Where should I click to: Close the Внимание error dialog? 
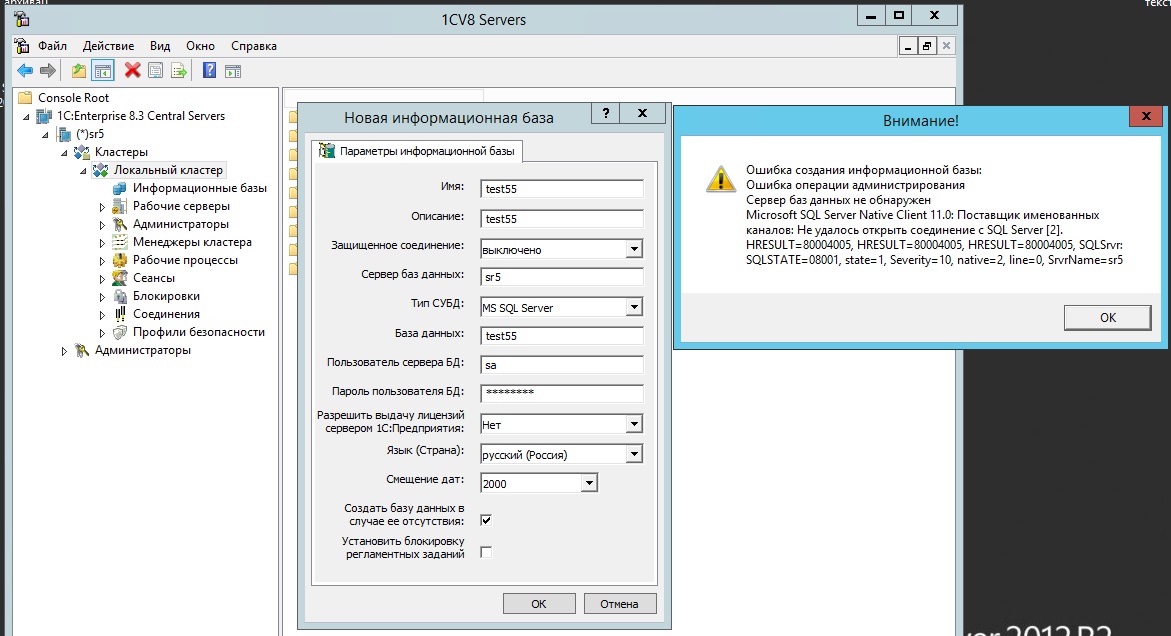coord(1146,116)
